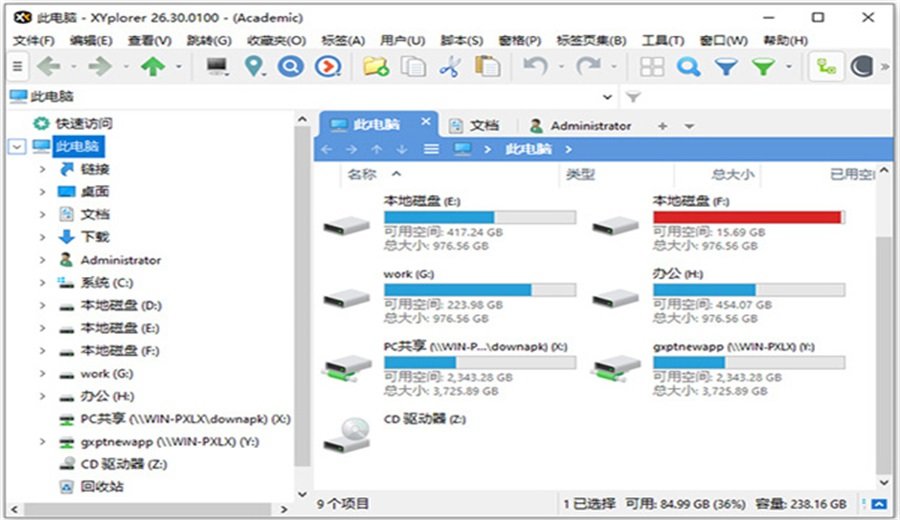This screenshot has width=900, height=520.
Task: Go up one level with the green Up arrow
Action: click(x=153, y=67)
